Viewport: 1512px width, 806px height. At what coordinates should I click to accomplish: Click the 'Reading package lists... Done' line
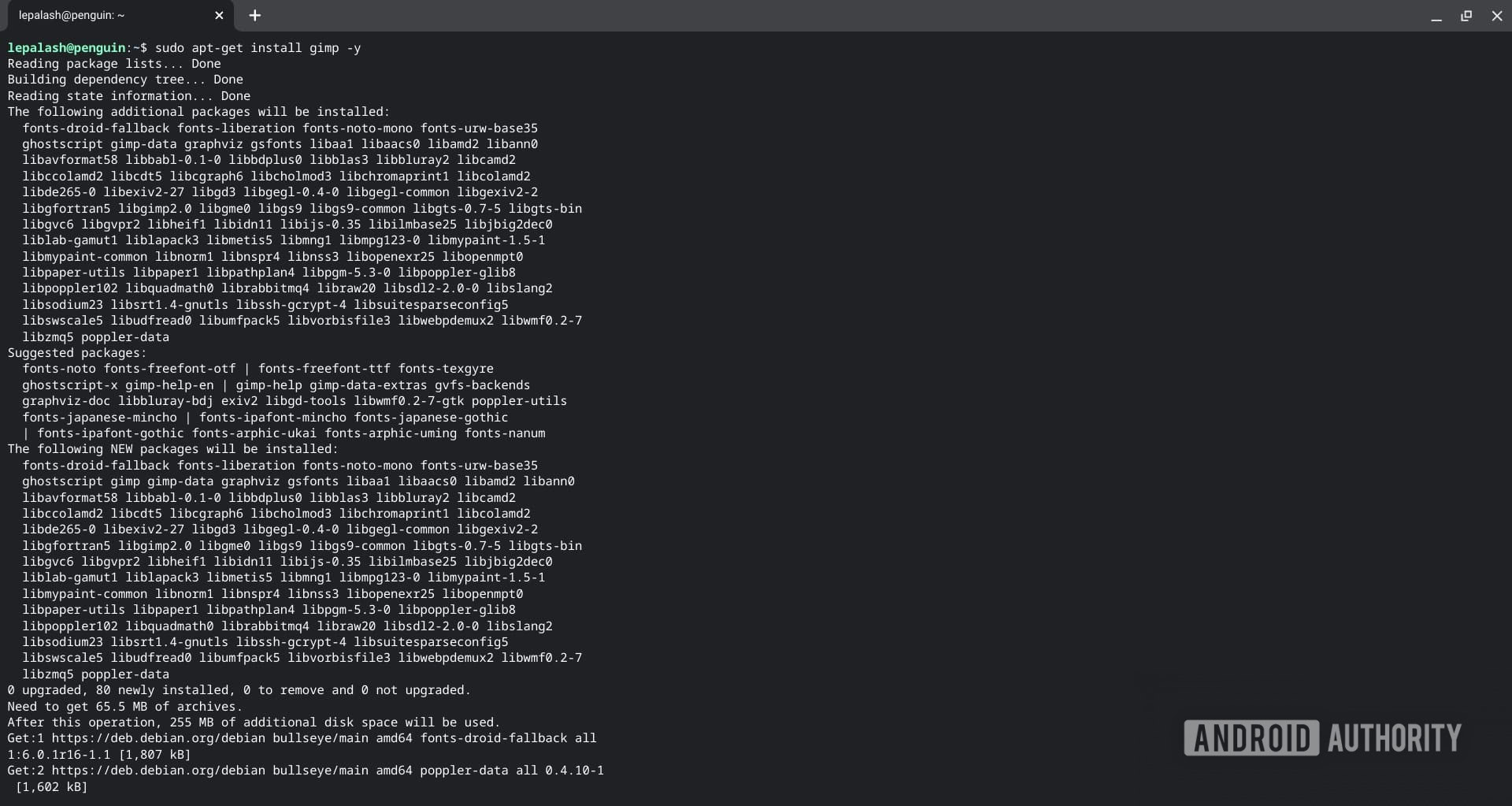click(x=114, y=64)
